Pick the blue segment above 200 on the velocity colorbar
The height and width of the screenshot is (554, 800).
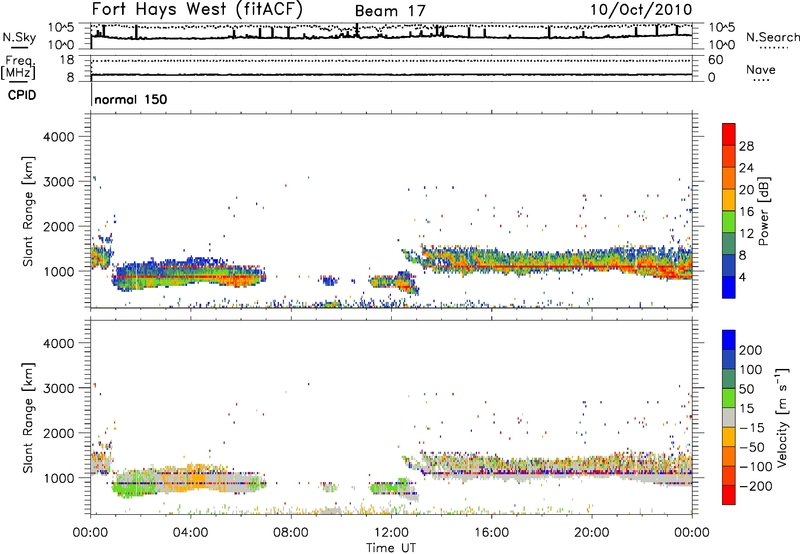point(729,340)
